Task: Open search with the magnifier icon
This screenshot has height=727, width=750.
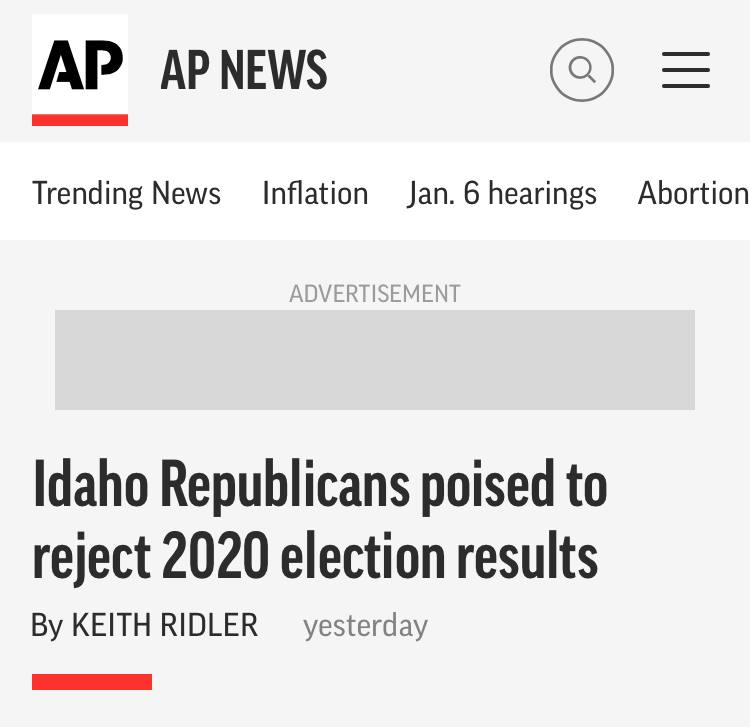Action: 581,70
